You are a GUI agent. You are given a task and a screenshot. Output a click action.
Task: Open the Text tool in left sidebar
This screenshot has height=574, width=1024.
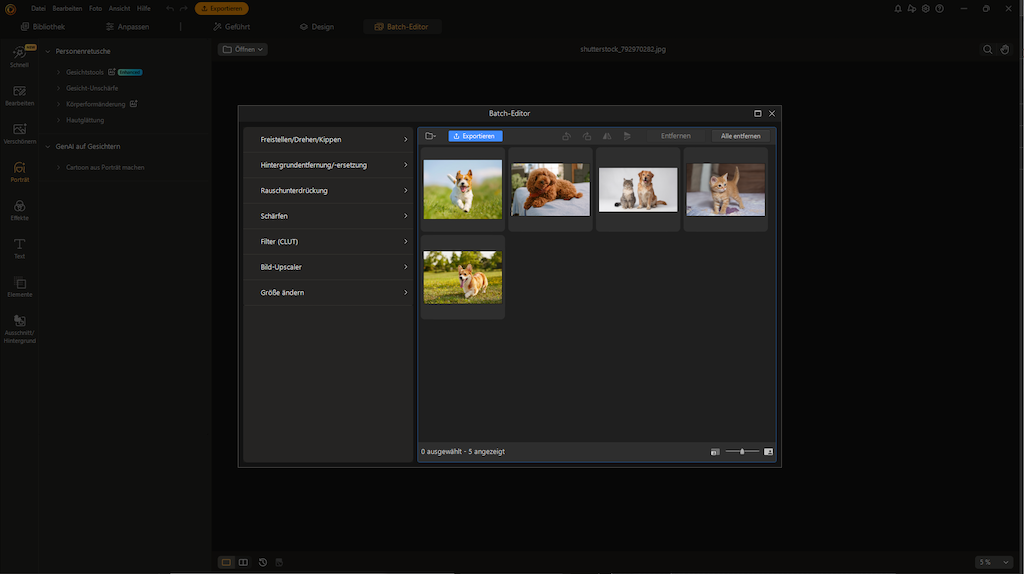tap(19, 248)
